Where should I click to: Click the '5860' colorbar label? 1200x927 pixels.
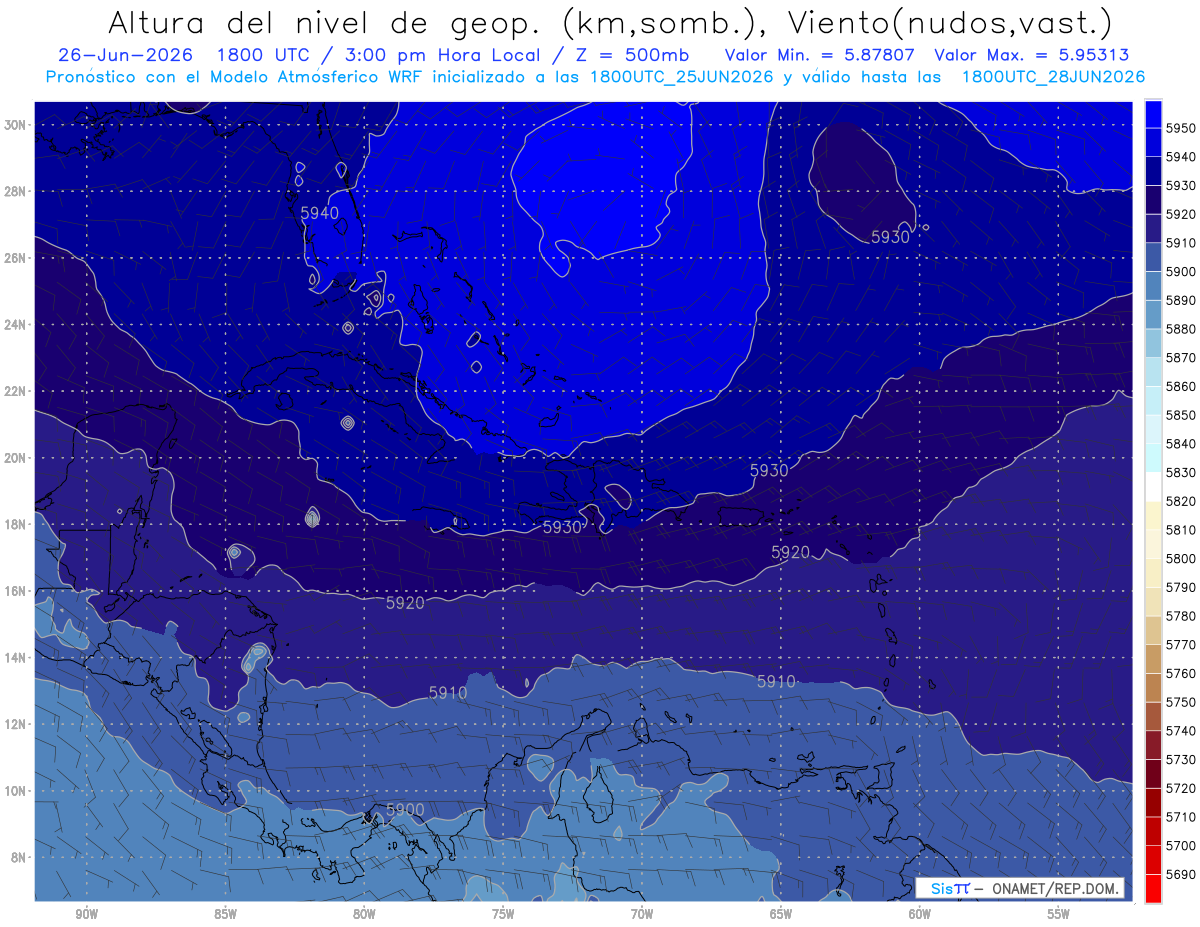pos(1181,386)
